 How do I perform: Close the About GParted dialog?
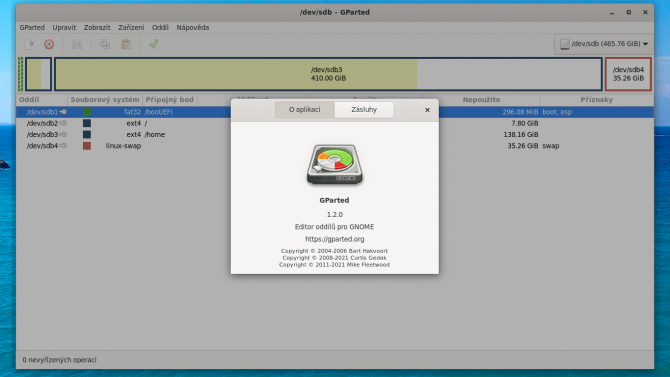coord(427,110)
